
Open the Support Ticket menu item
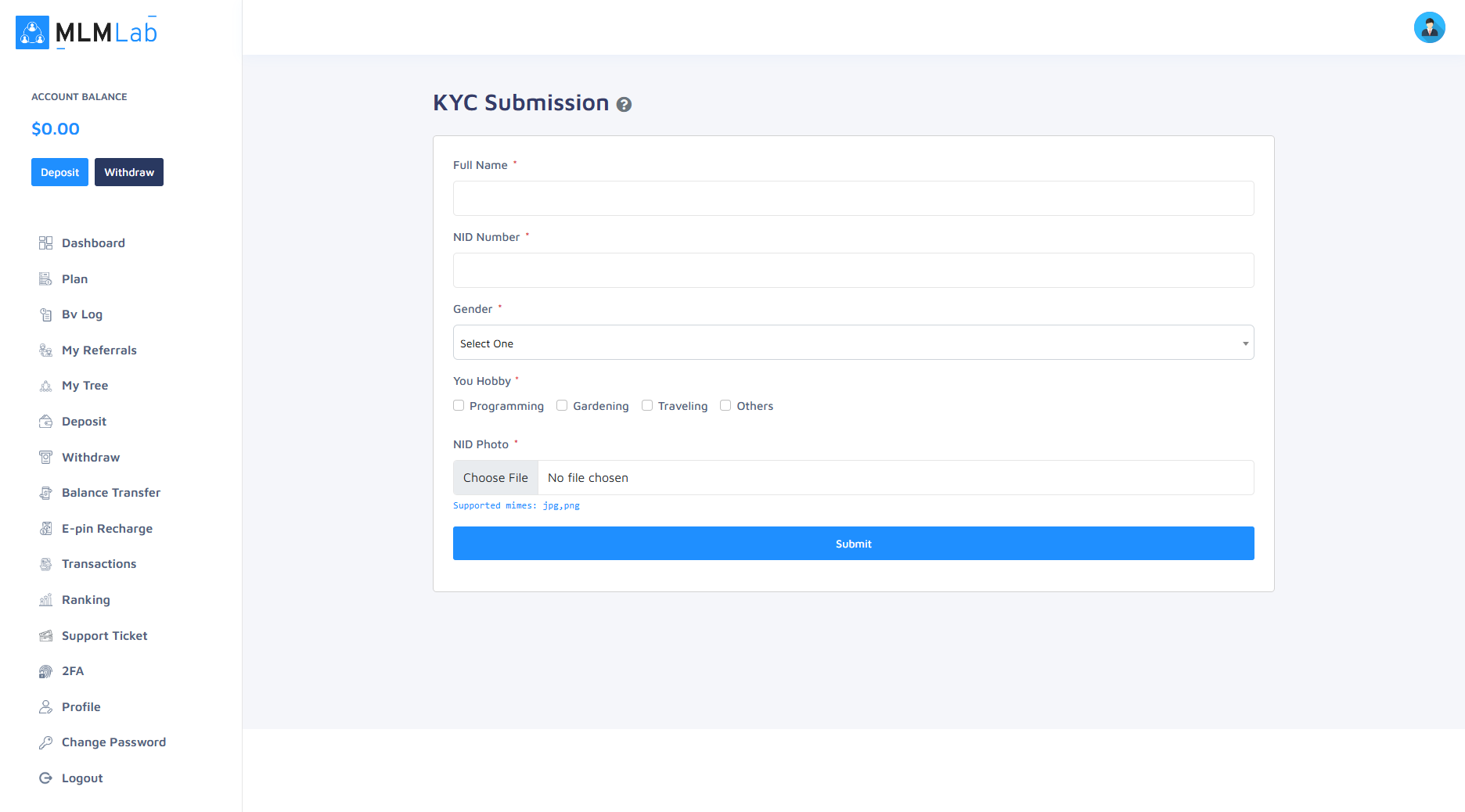click(104, 636)
